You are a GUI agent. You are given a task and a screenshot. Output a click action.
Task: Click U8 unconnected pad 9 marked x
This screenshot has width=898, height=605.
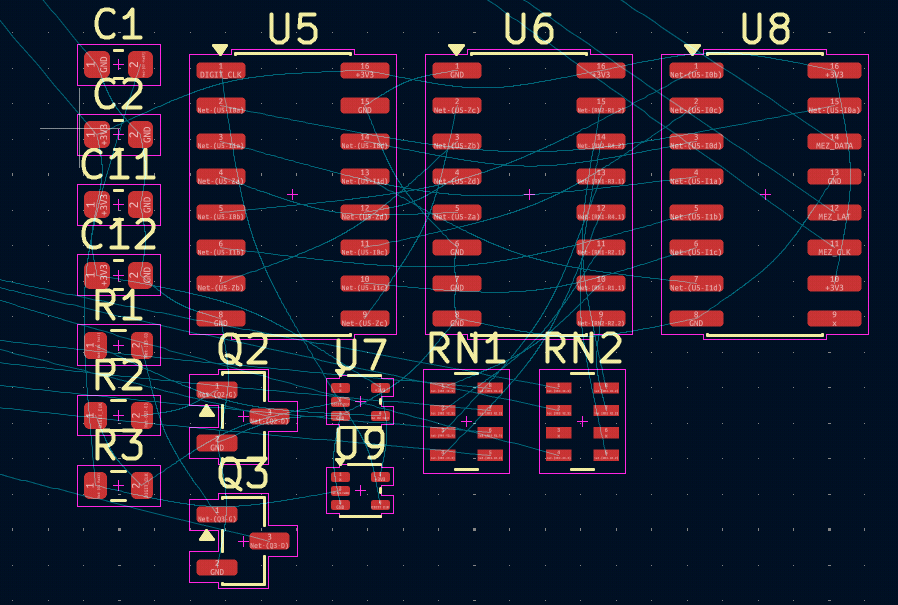834,319
